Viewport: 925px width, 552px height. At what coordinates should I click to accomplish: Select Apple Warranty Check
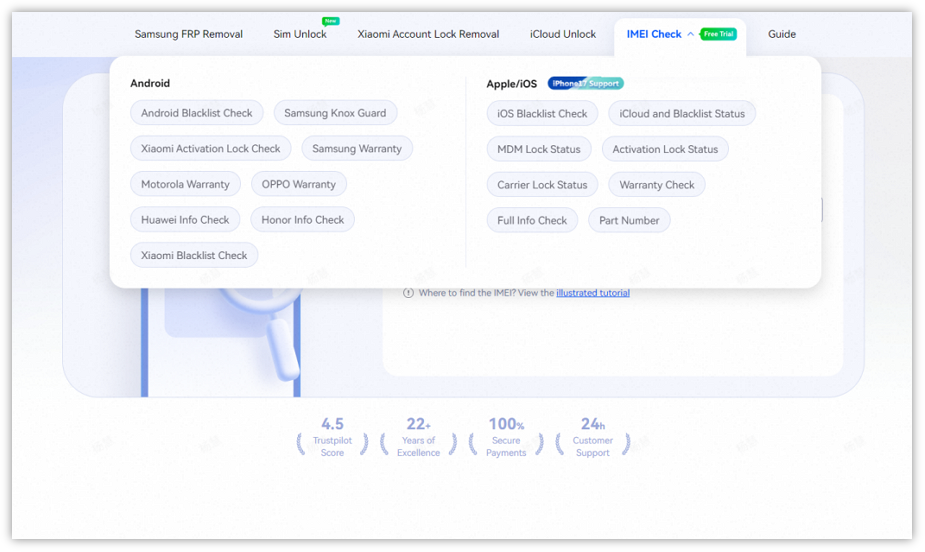click(x=657, y=185)
